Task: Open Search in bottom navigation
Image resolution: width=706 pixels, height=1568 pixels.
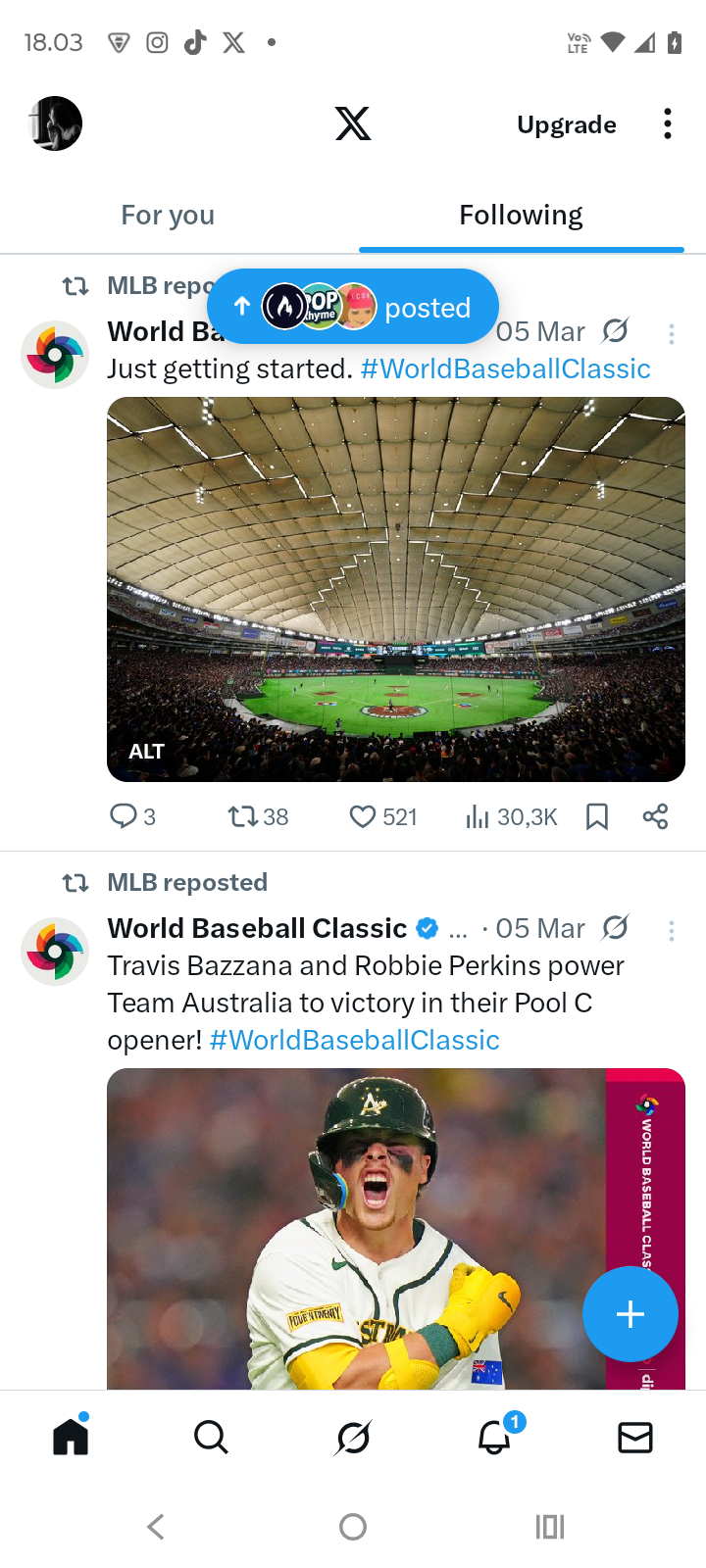Action: [x=211, y=1438]
